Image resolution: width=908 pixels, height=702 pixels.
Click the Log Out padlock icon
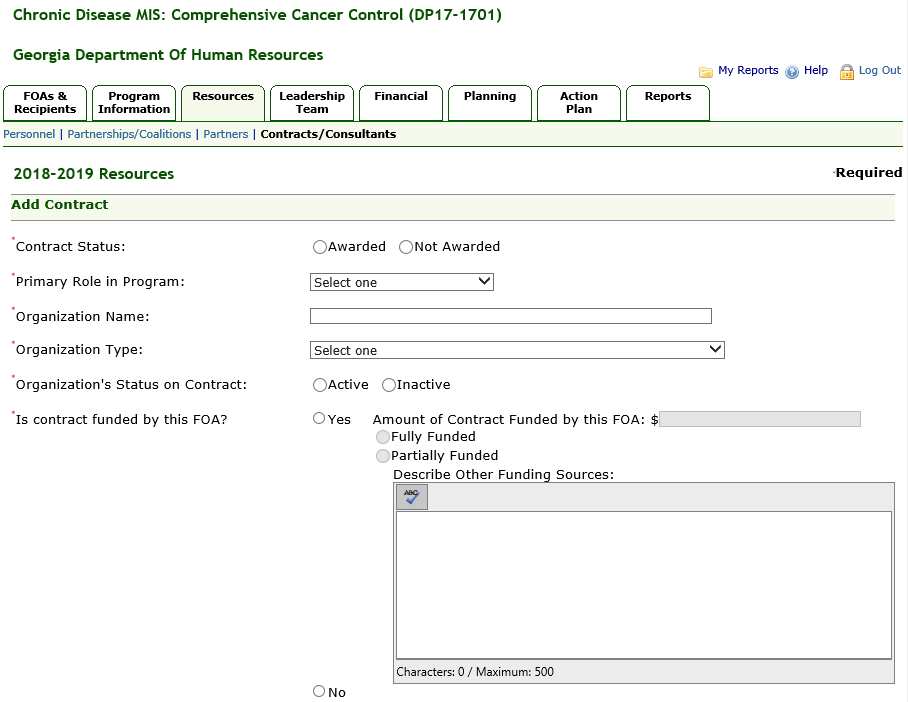click(x=847, y=72)
